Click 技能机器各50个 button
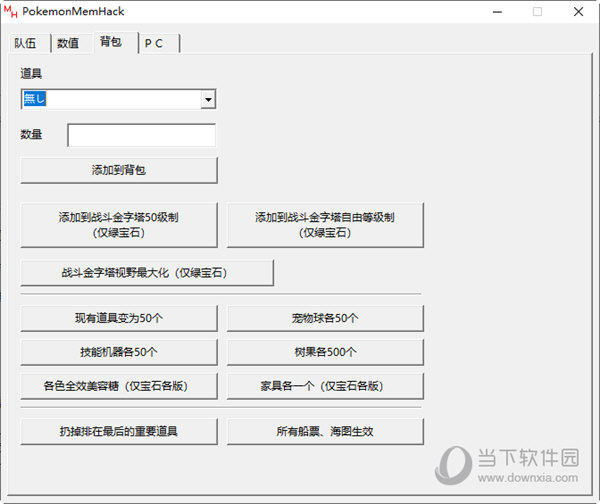Screen dimensions: 600x504 (119, 352)
